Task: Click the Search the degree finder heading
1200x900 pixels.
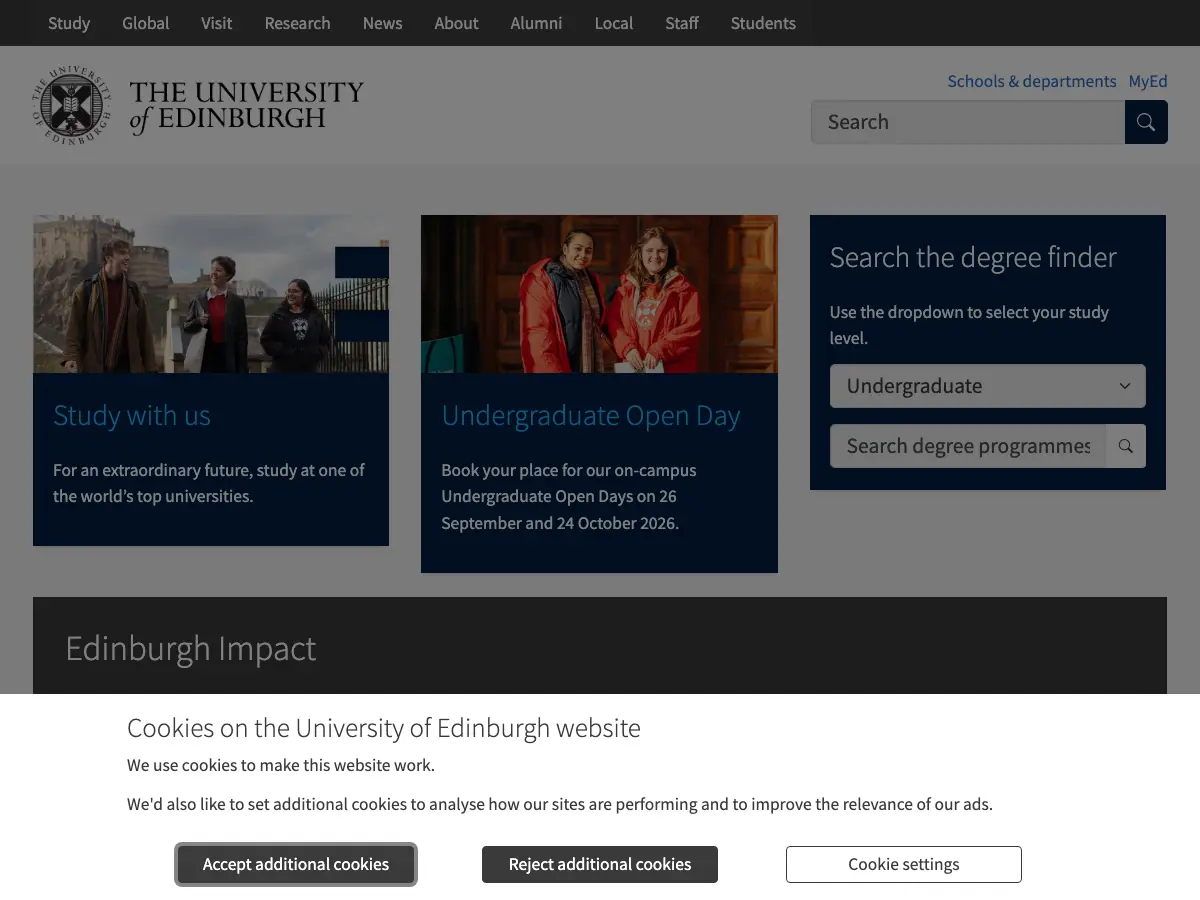Action: tap(973, 257)
